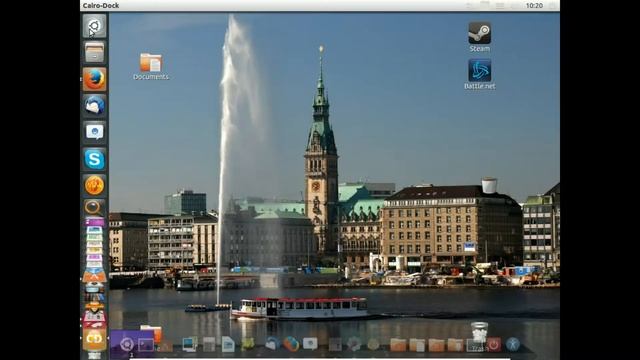Screen dimensions: 640x360
Task: Open the terminal icon in Cairo-Dock
Action: (x=146, y=345)
